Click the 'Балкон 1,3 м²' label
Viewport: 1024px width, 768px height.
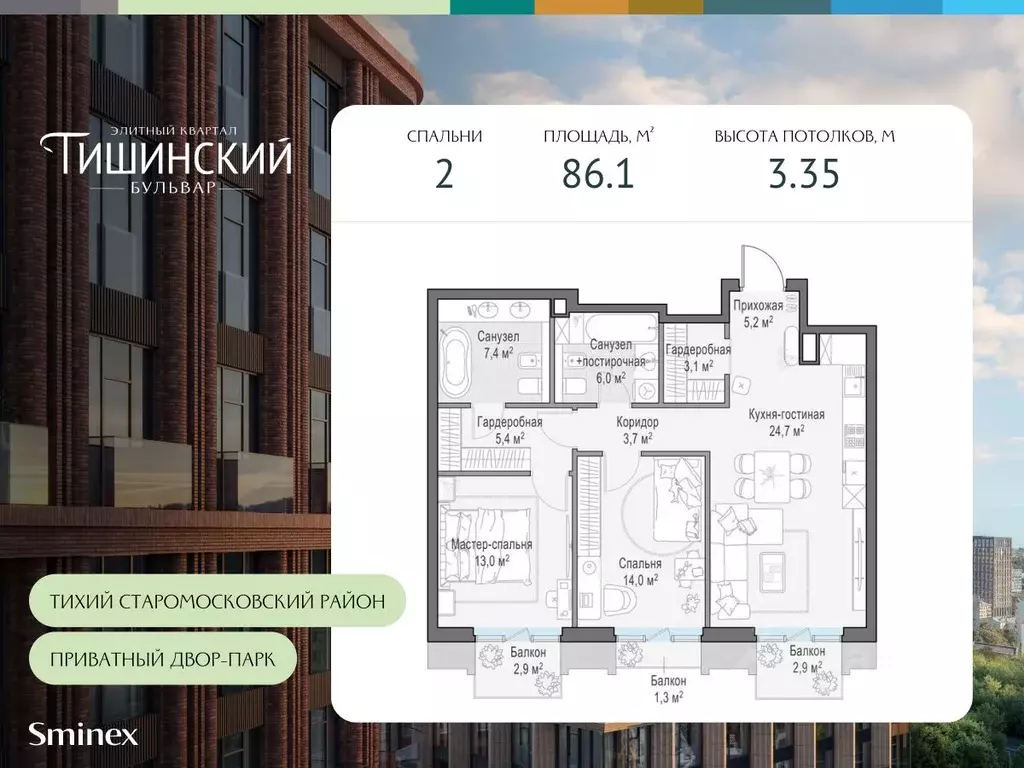point(668,689)
